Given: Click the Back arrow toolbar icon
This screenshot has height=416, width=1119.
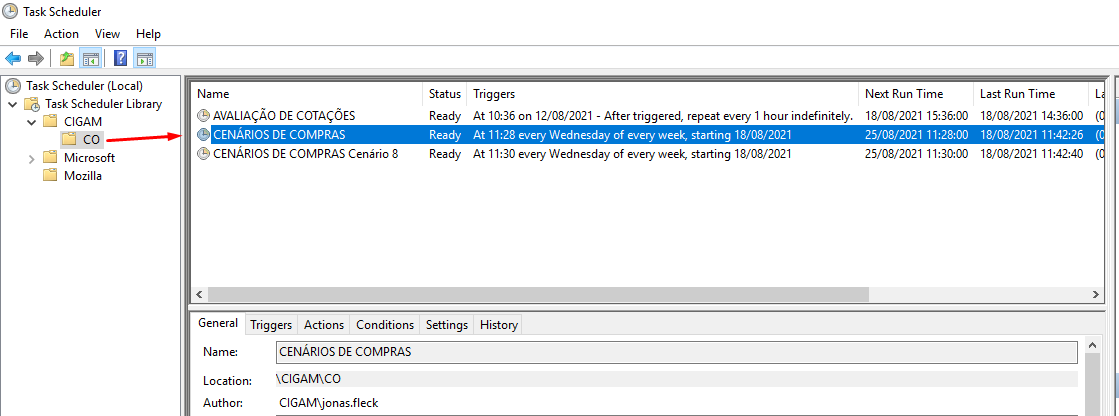Looking at the screenshot, I should pyautogui.click(x=14, y=58).
